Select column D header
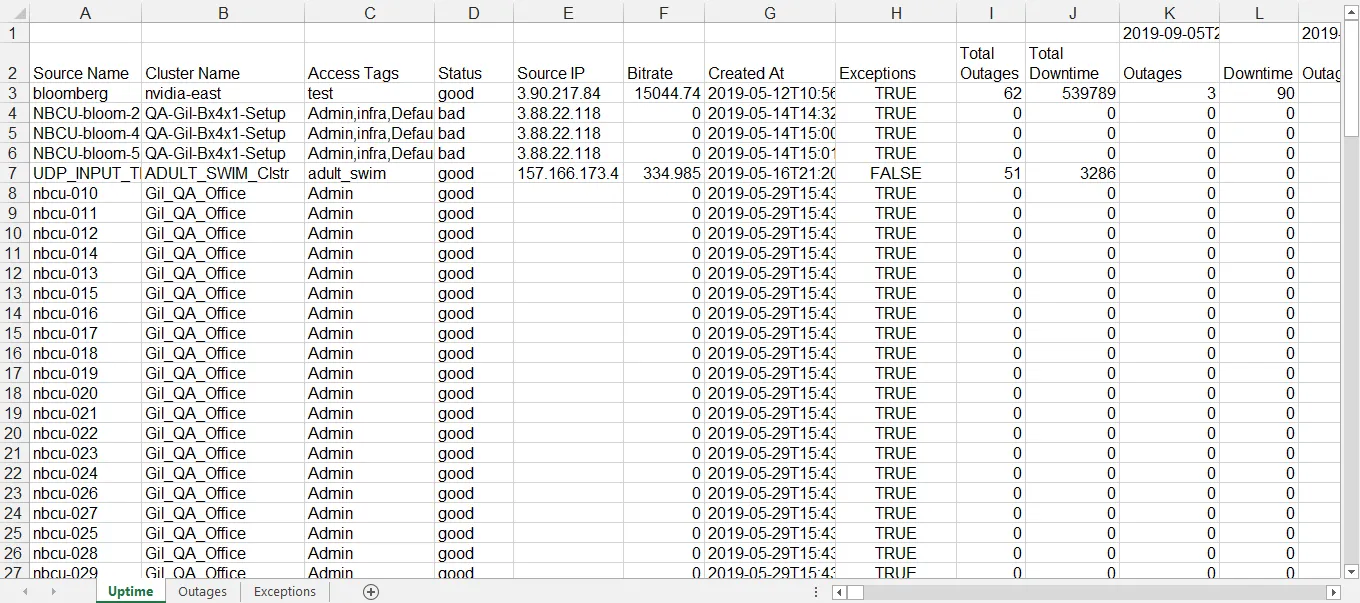The image size is (1360, 603). [474, 13]
